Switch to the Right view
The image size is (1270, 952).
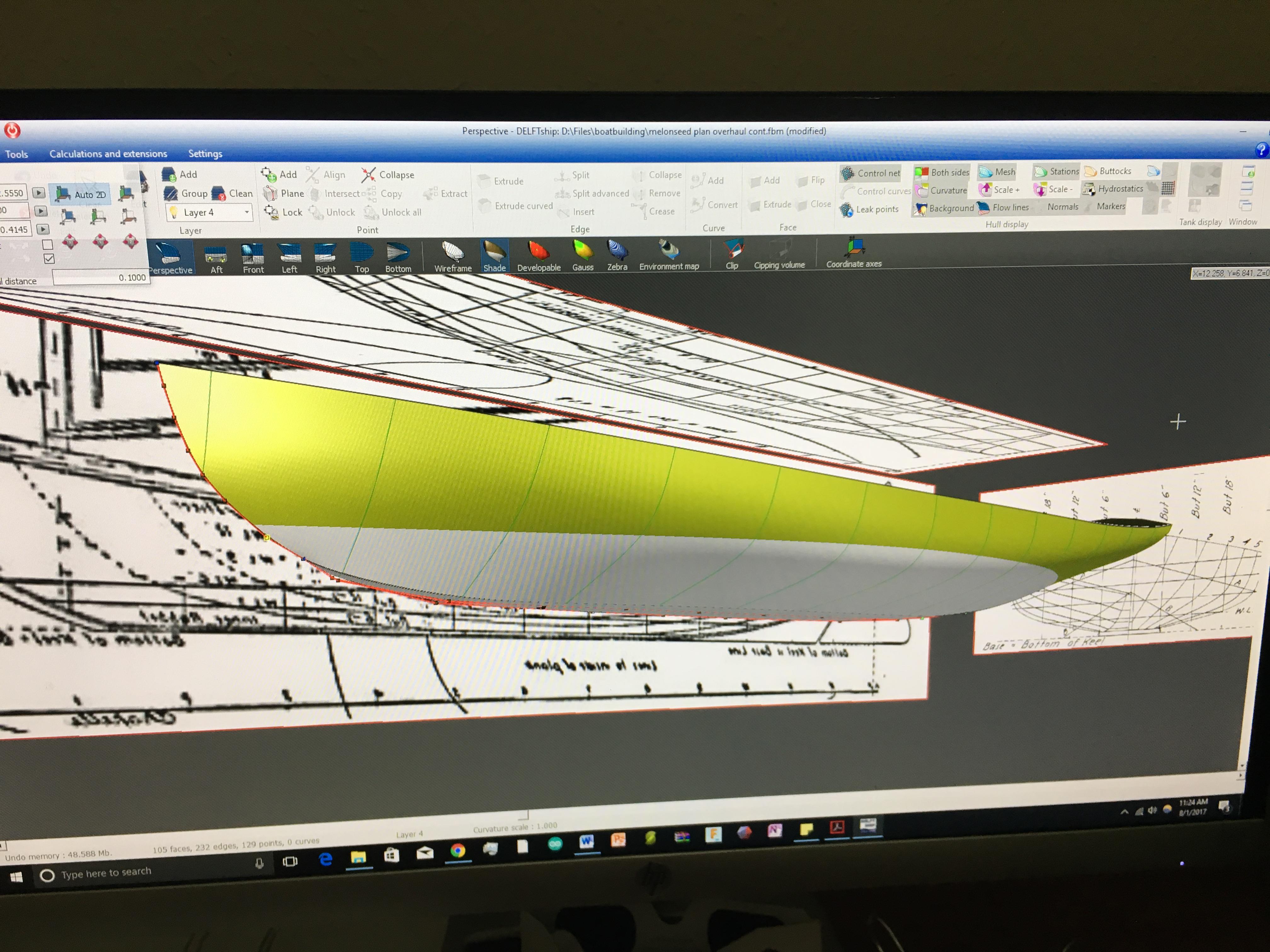(326, 258)
